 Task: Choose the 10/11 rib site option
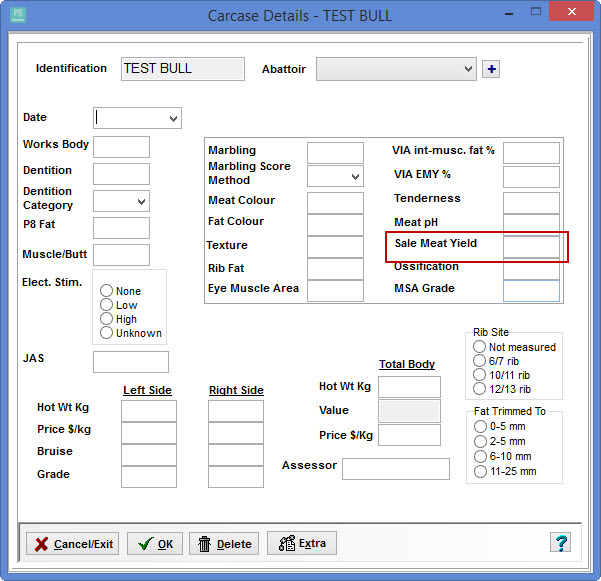pos(480,375)
